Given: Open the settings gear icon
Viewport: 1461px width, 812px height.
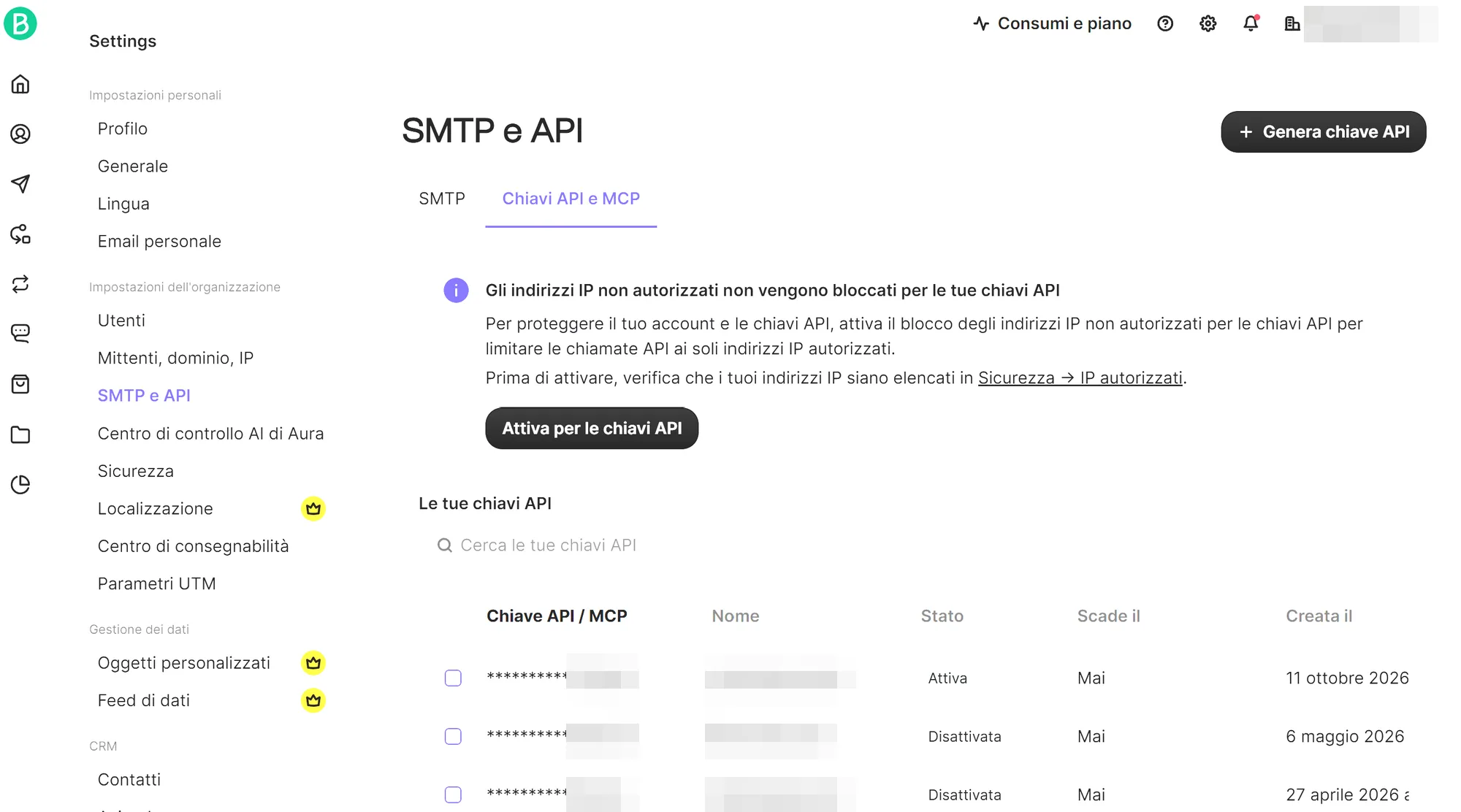Looking at the screenshot, I should click(1208, 23).
